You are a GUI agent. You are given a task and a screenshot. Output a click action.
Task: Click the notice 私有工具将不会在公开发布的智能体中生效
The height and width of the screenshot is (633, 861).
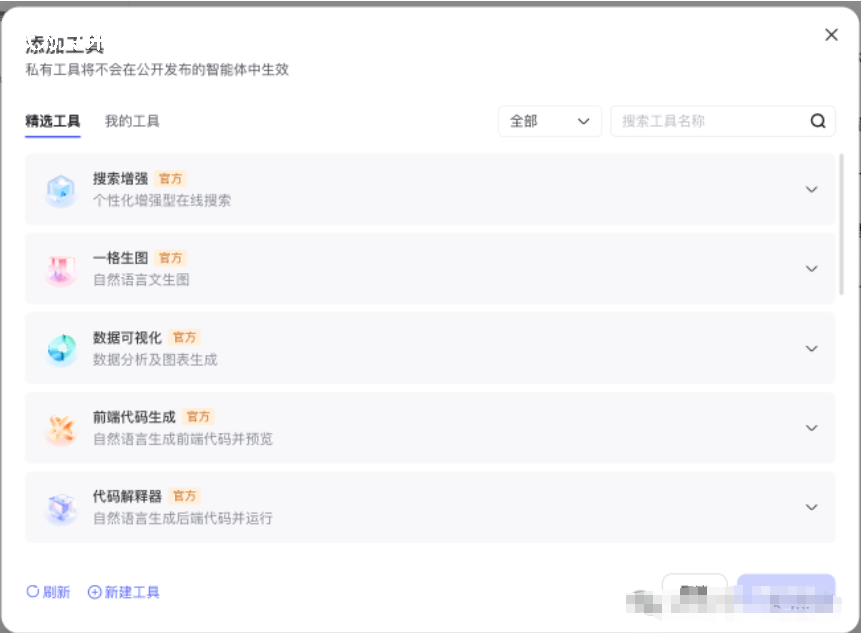157,70
